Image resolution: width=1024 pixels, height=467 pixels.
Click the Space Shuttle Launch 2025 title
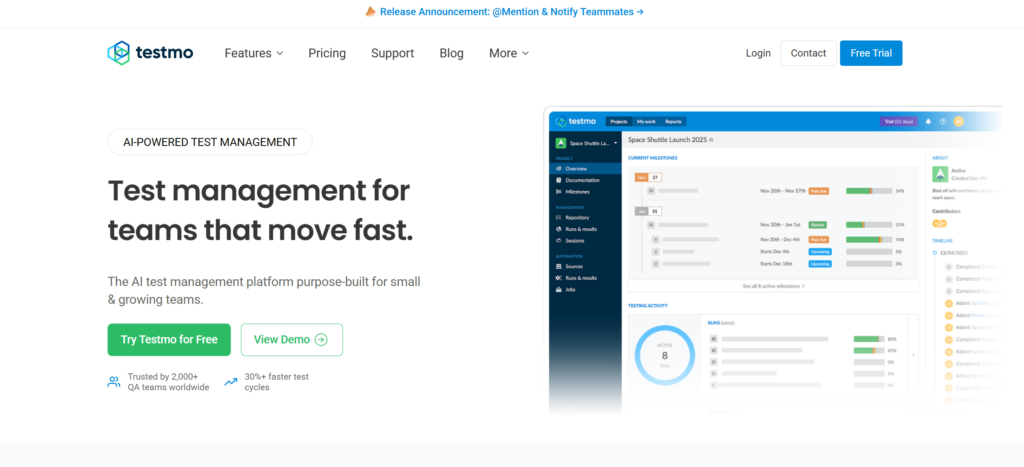click(x=667, y=140)
